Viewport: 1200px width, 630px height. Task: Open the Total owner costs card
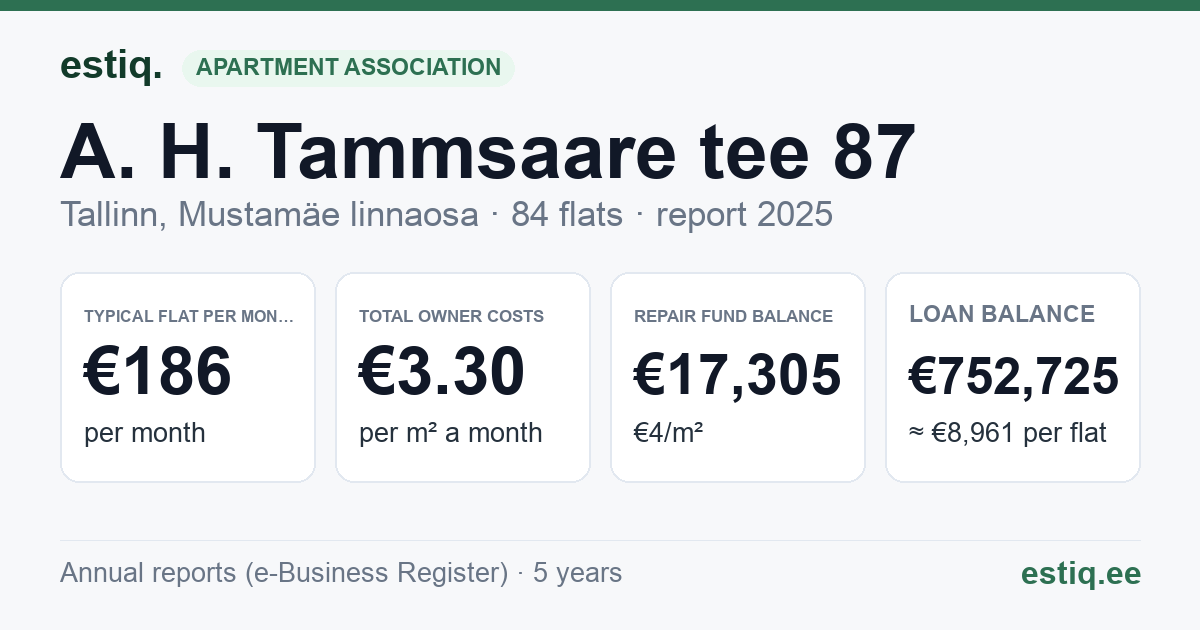[x=463, y=377]
